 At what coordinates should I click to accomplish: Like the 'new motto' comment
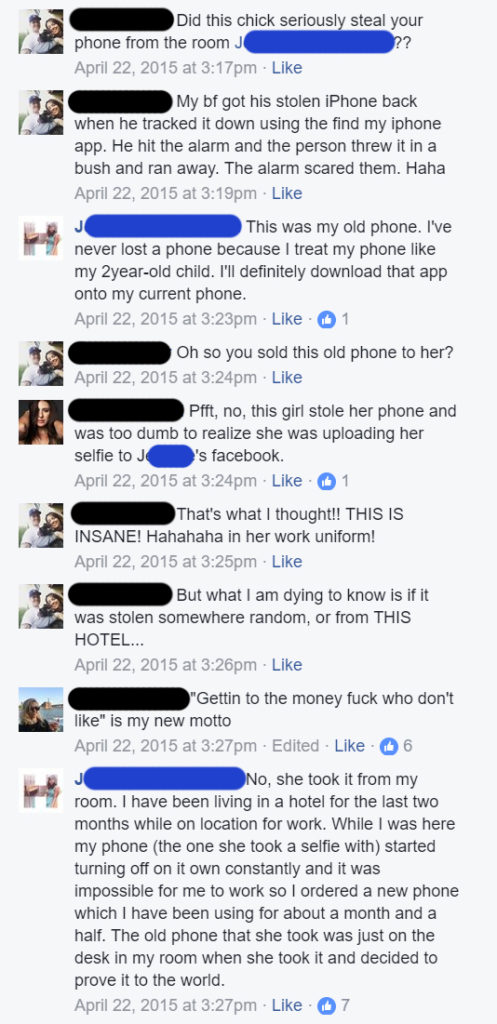pos(349,746)
